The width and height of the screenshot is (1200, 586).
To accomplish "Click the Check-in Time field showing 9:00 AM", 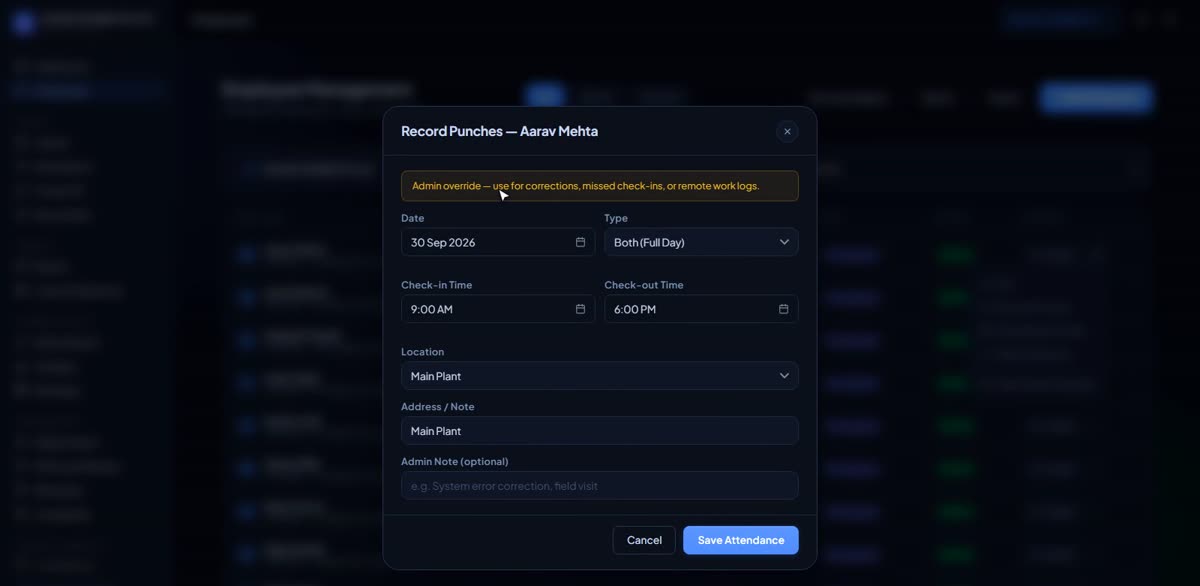I will 498,309.
